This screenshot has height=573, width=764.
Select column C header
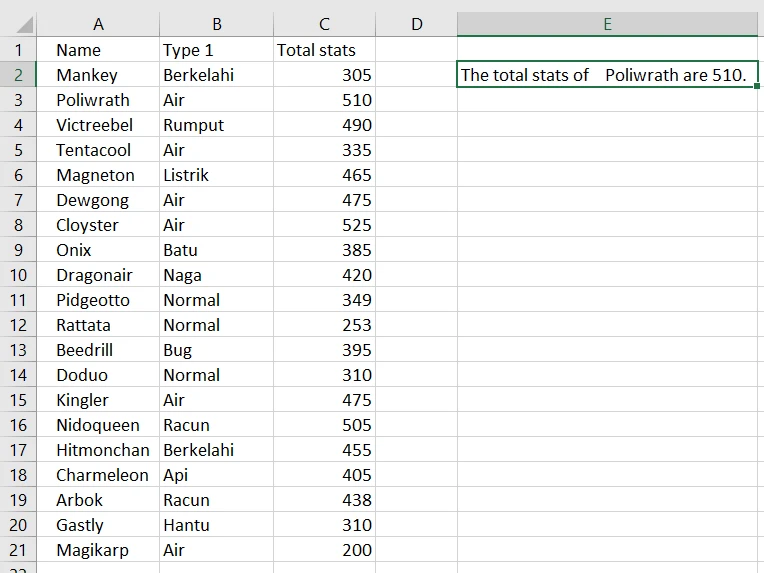coord(325,24)
